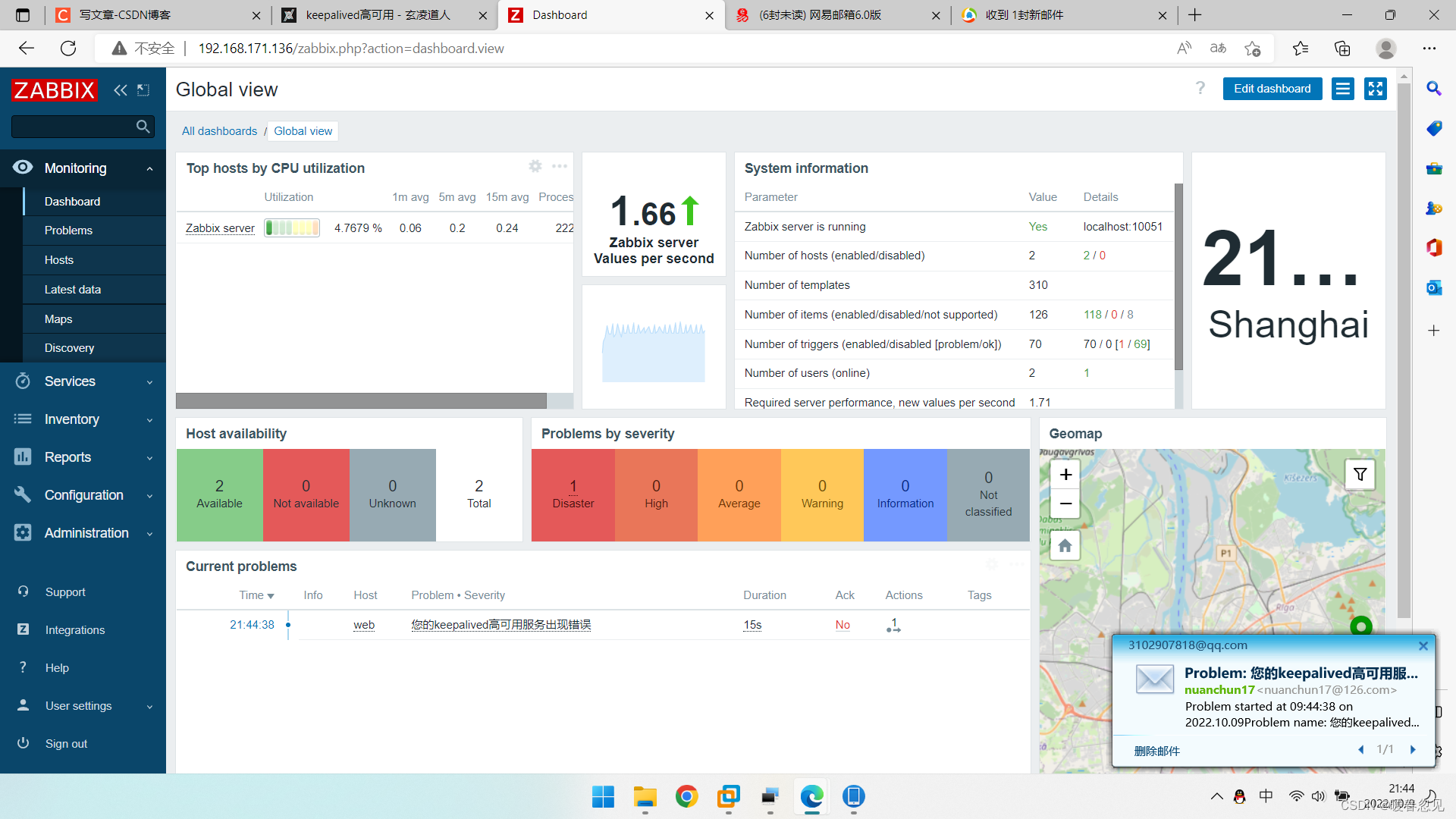The image size is (1456, 819).
Task: Open Maps under Monitoring
Action: pyautogui.click(x=58, y=319)
